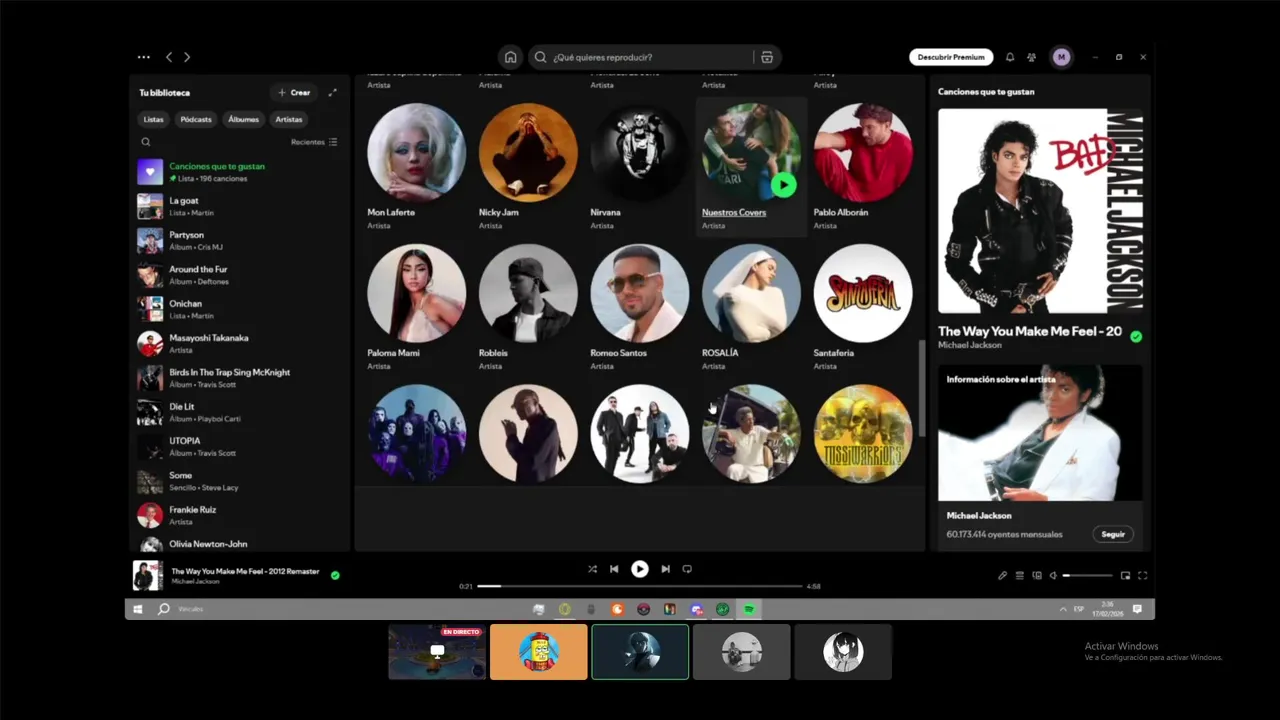Mute using the speaker icon
This screenshot has width=1280, height=720.
pyautogui.click(x=1053, y=575)
